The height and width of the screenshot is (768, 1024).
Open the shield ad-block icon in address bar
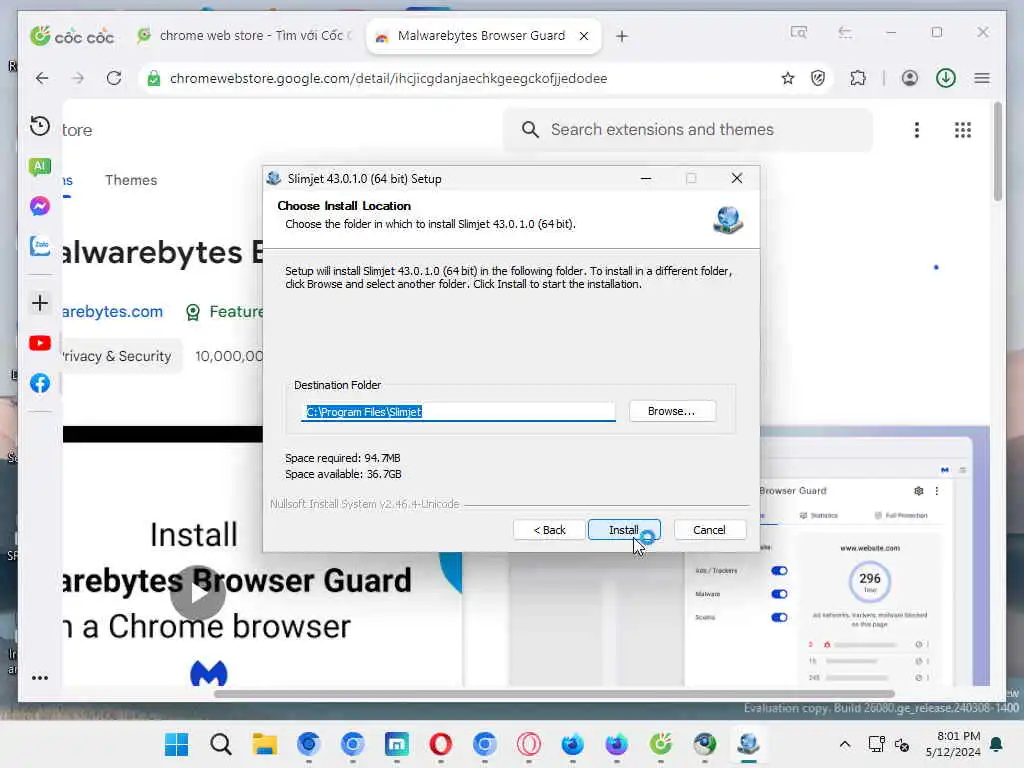(818, 78)
